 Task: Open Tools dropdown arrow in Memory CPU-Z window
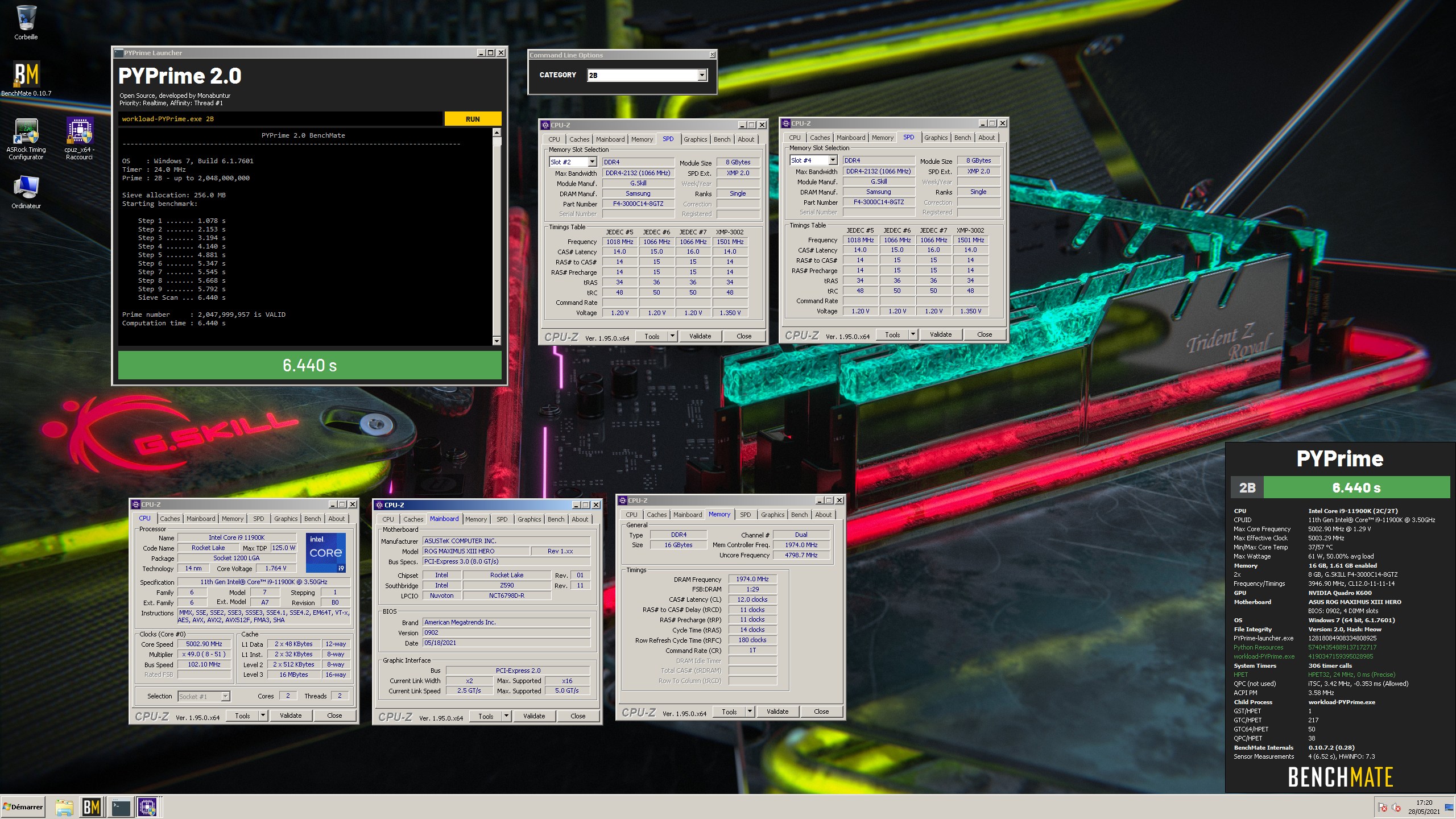(750, 712)
